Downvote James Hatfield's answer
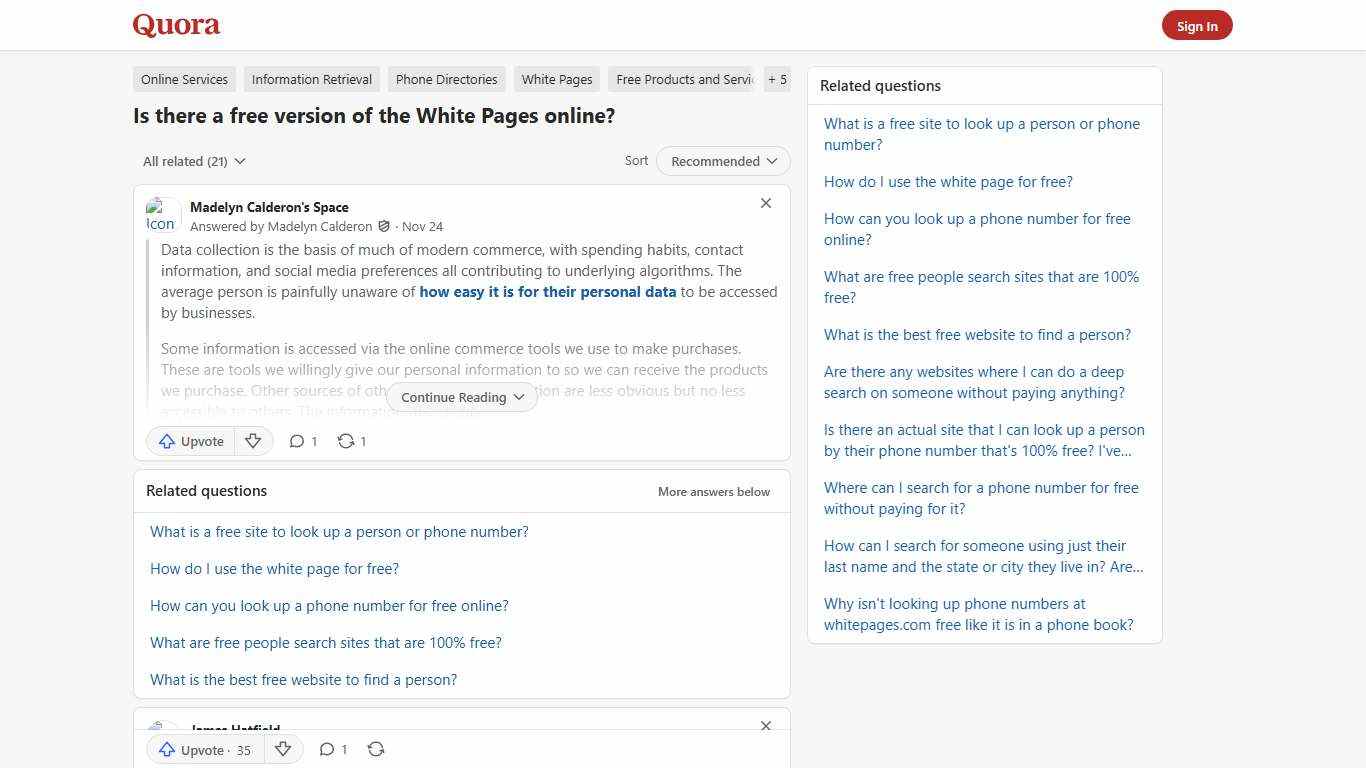1366x768 pixels. (x=283, y=749)
